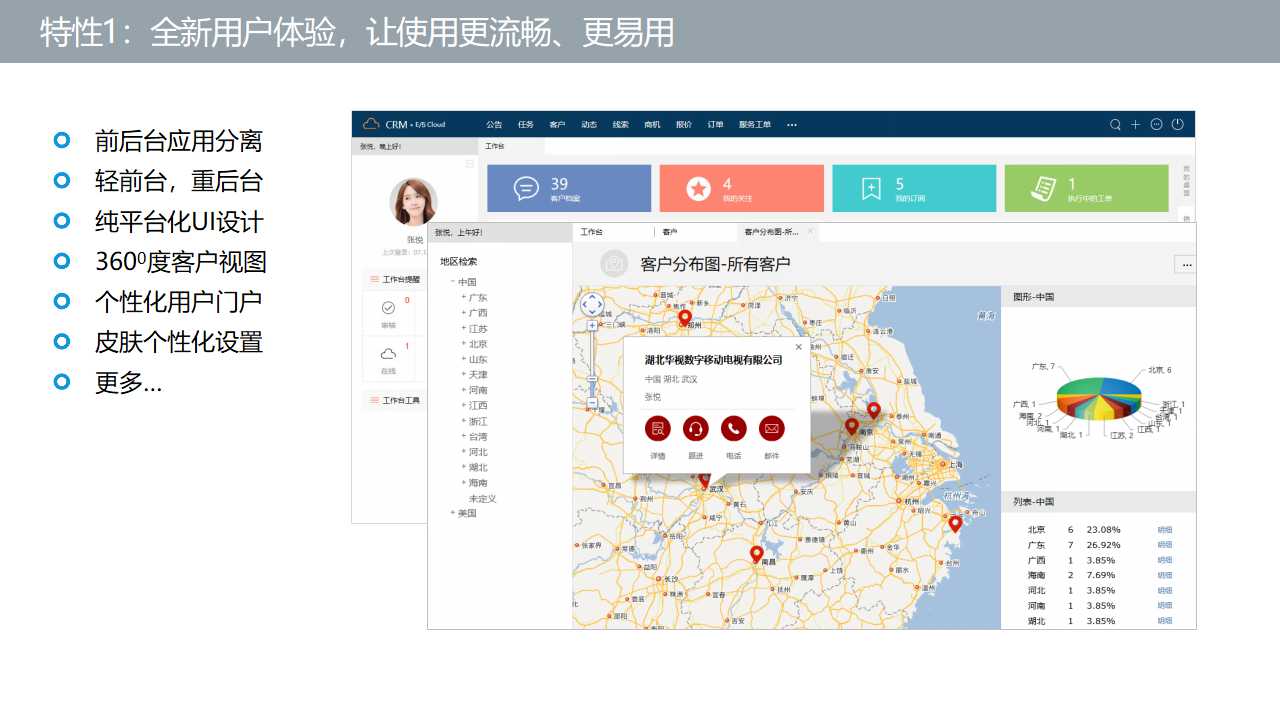Viewport: 1280px width, 720px height.
Task: Click the 跟进 headset follow-up icon
Action: [x=696, y=429]
